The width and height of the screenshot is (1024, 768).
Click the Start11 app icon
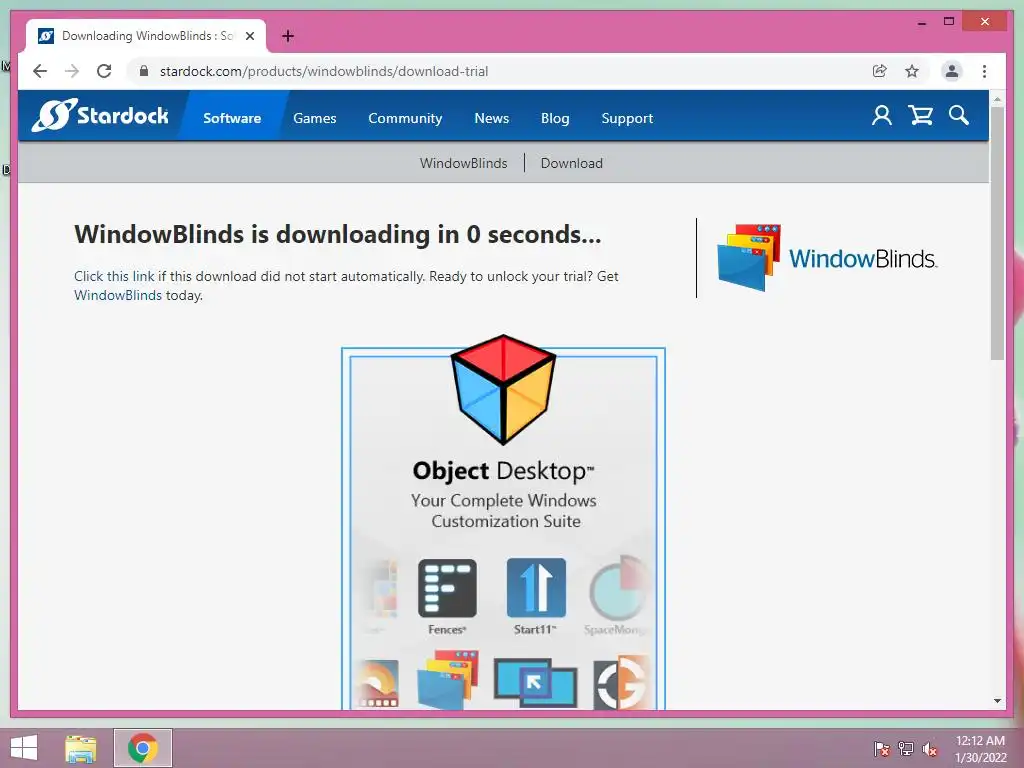pyautogui.click(x=536, y=588)
